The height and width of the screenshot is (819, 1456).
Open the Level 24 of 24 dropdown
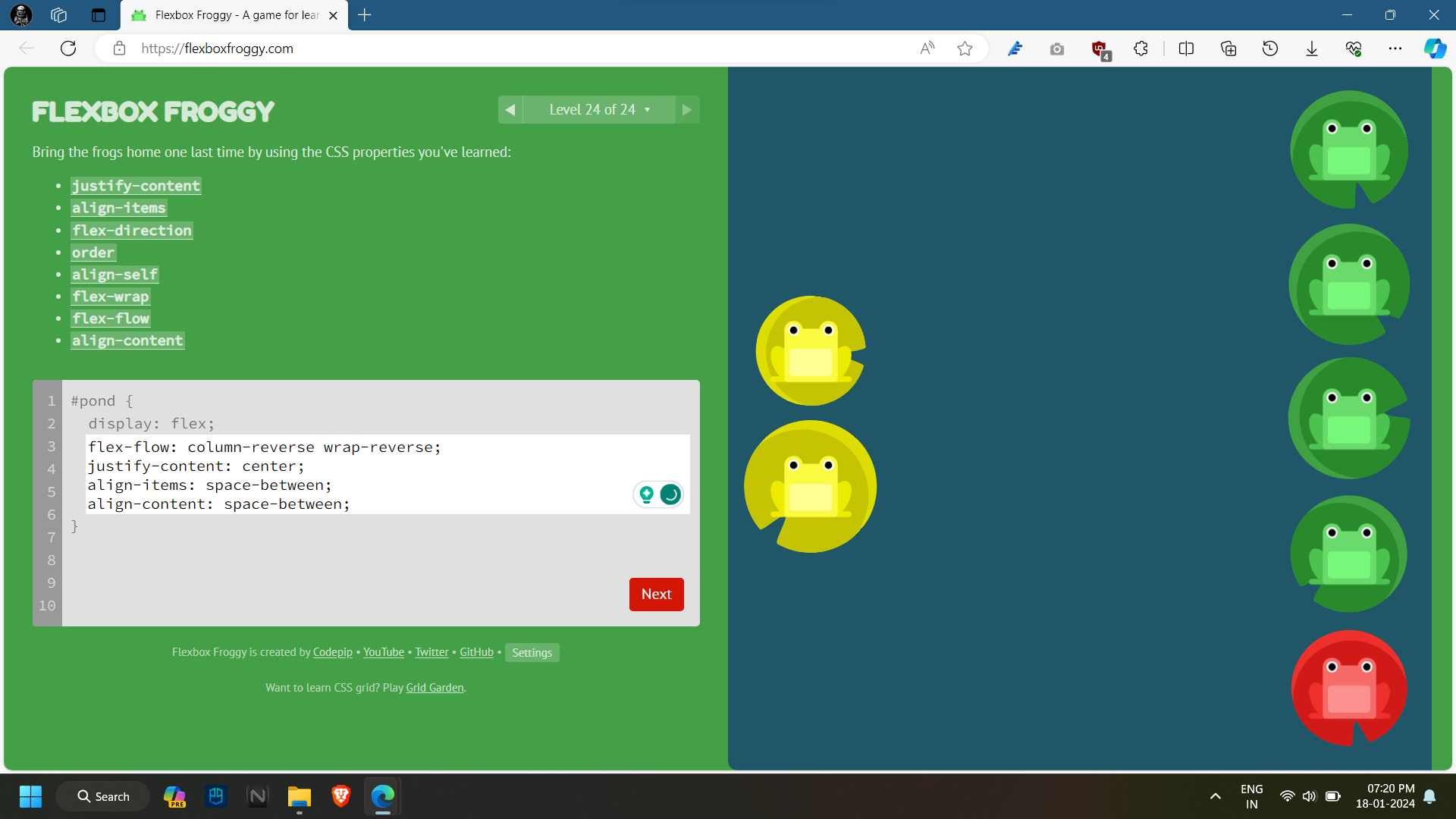[x=599, y=110]
